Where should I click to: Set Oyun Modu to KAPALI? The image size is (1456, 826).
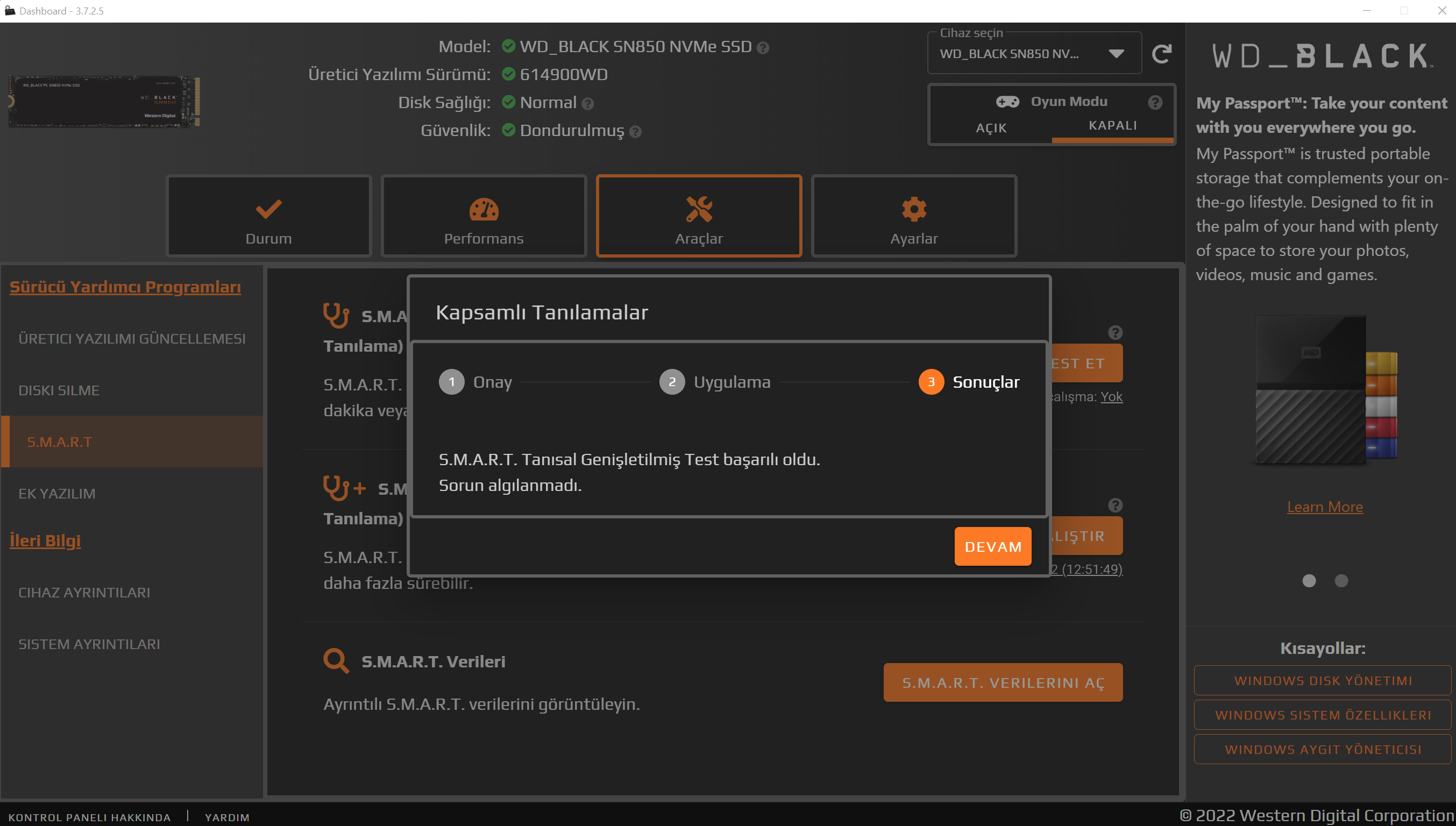(1112, 125)
